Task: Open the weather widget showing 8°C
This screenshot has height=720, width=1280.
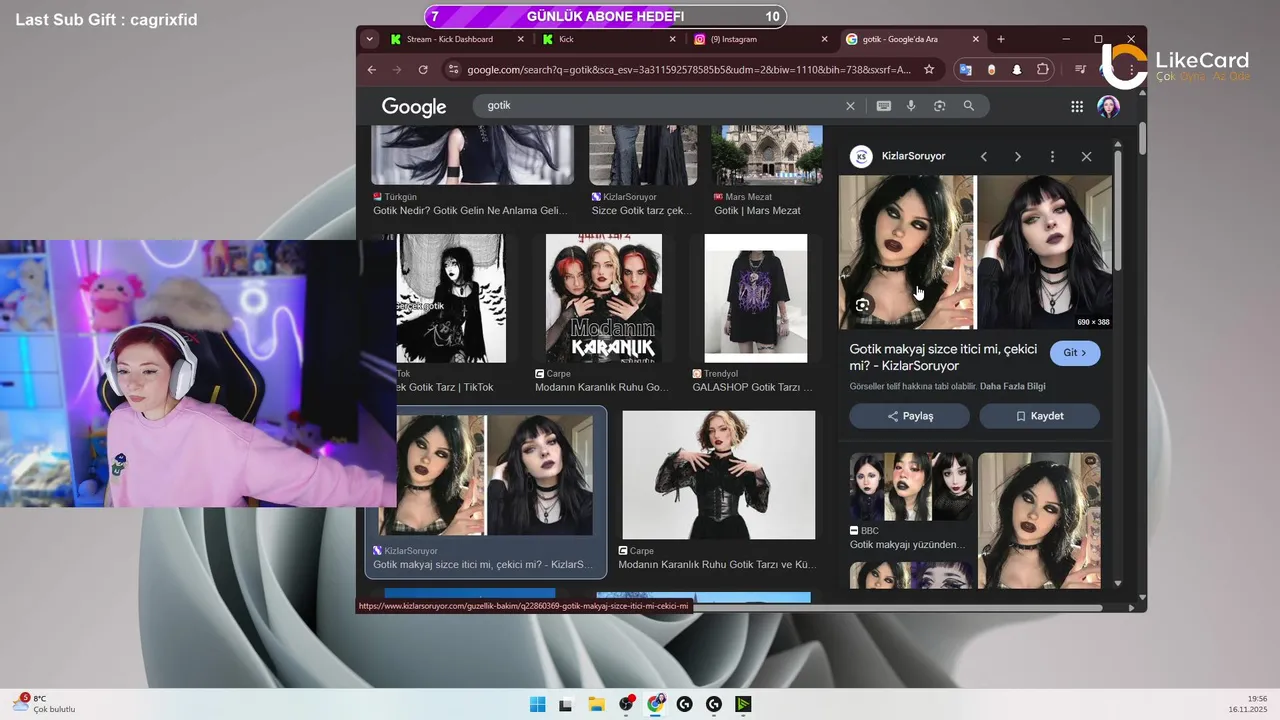Action: [44, 703]
